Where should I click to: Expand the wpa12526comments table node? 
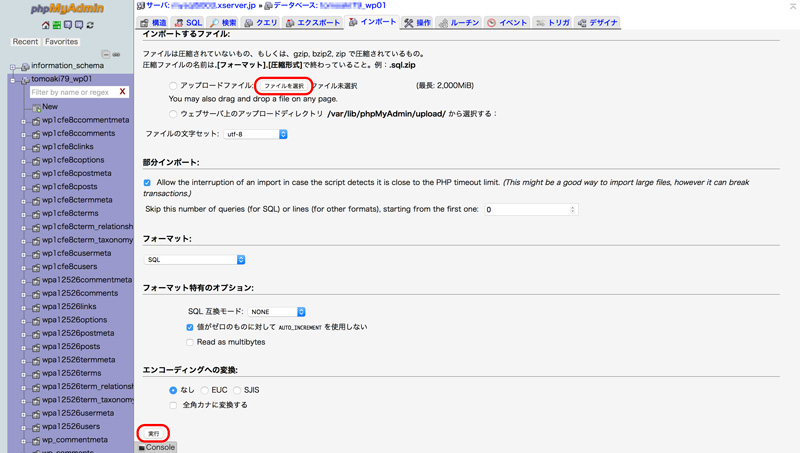pos(23,294)
